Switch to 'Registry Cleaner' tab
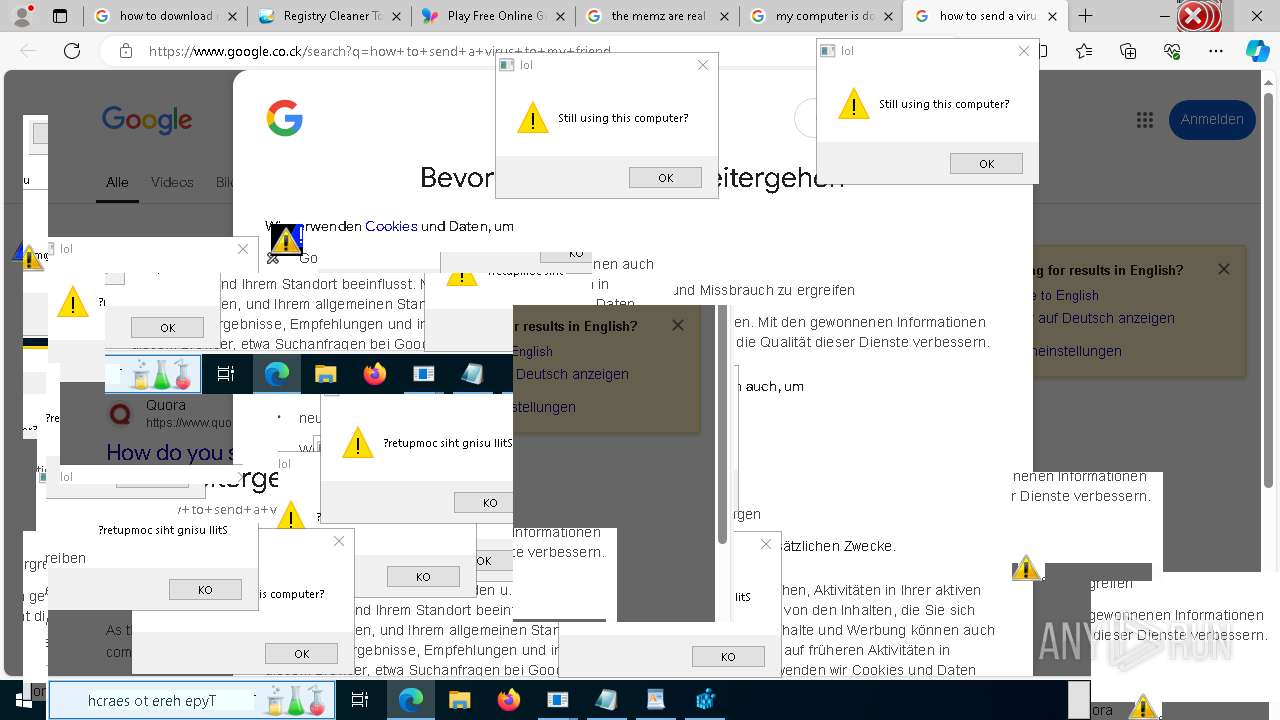The width and height of the screenshot is (1280, 720). (x=328, y=16)
